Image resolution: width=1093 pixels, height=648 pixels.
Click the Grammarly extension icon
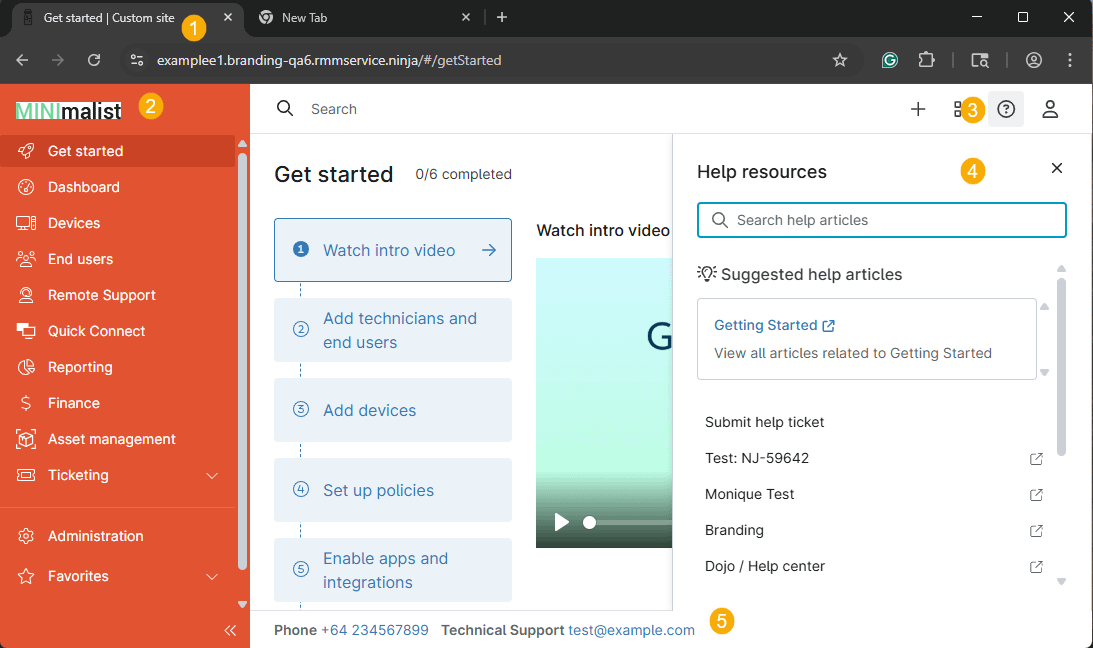(889, 60)
